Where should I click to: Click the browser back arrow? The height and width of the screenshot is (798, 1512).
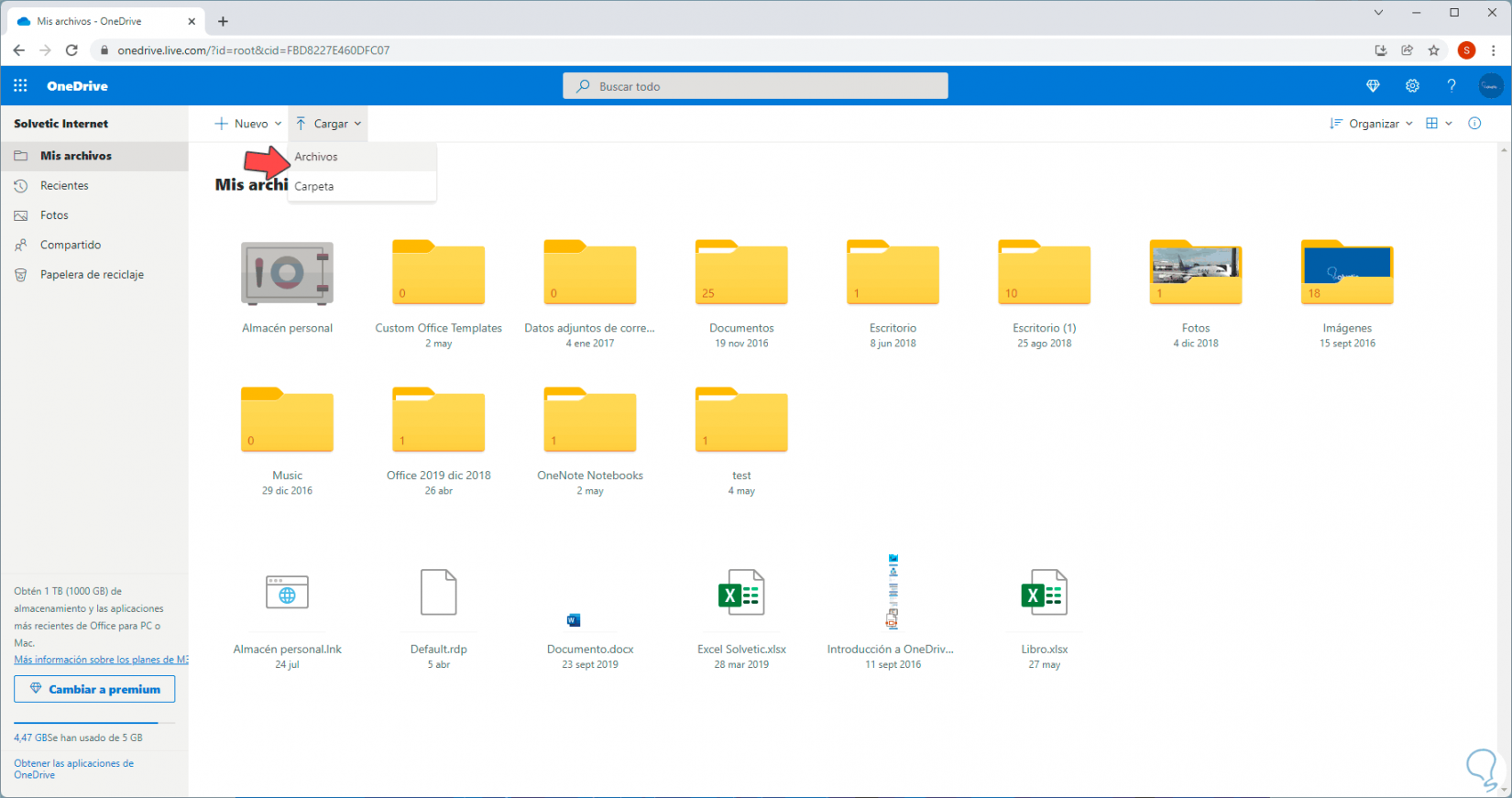click(19, 50)
